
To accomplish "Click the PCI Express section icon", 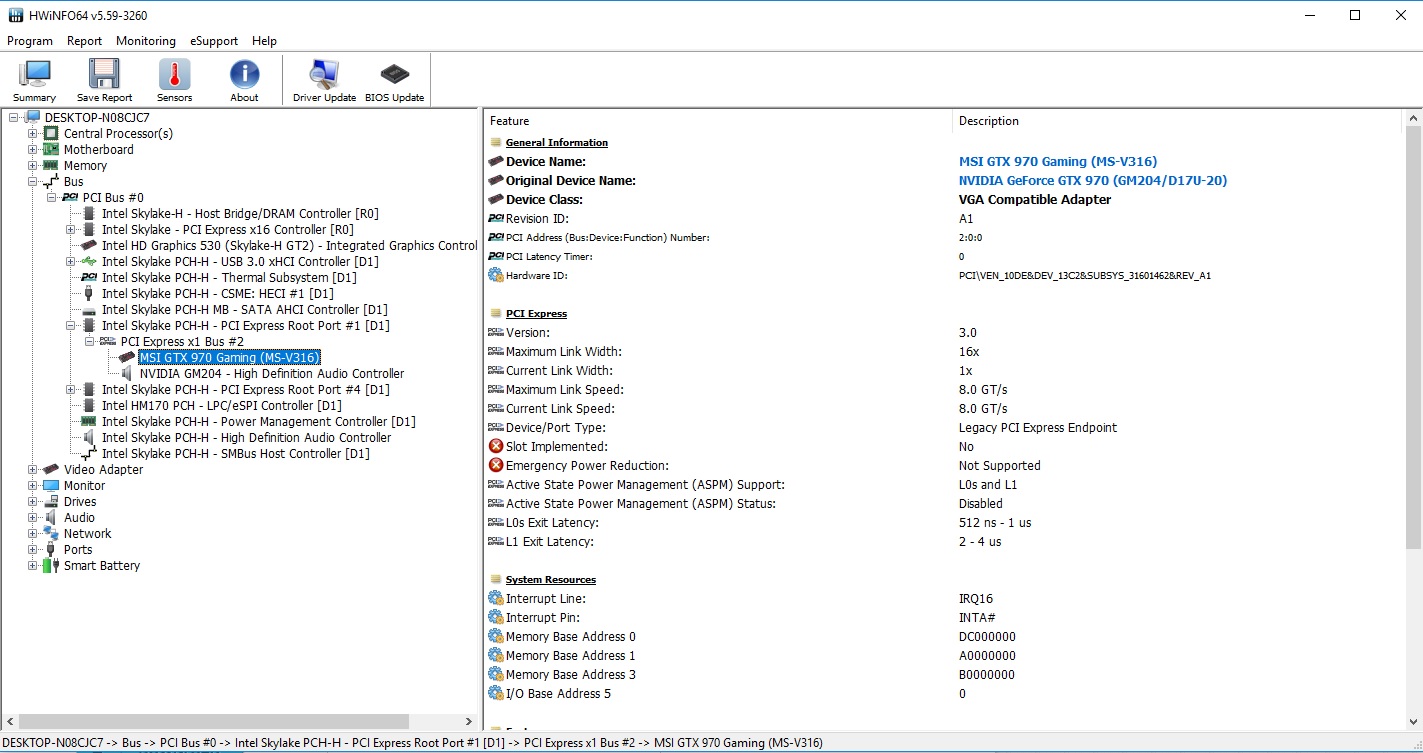I will coord(496,314).
